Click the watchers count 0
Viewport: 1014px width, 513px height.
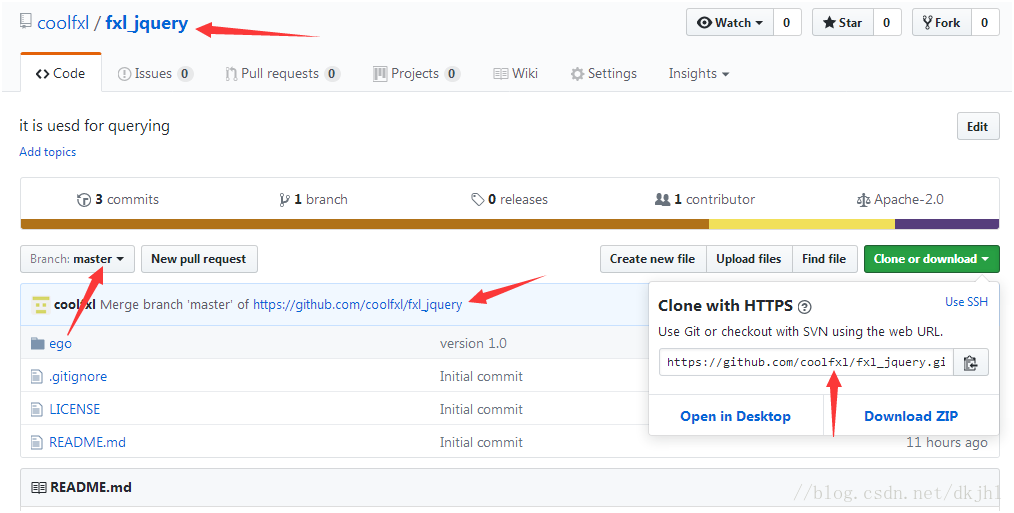coord(786,23)
